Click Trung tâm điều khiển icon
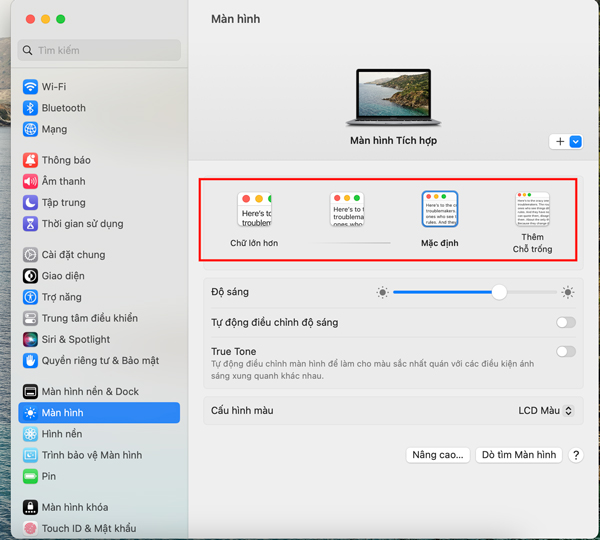This screenshot has width=600, height=540. tap(30, 318)
